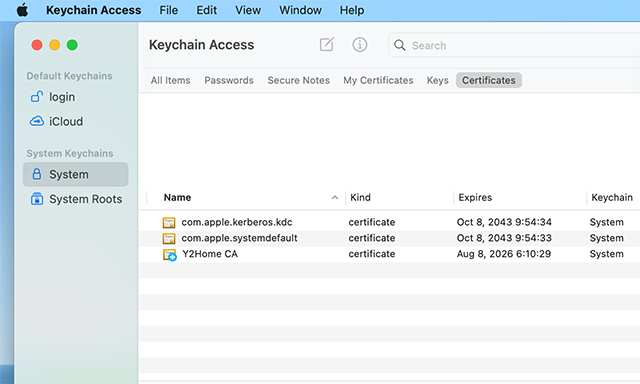The image size is (640, 384).
Task: Click Kind cell of Y2Home CA row
Action: [372, 254]
